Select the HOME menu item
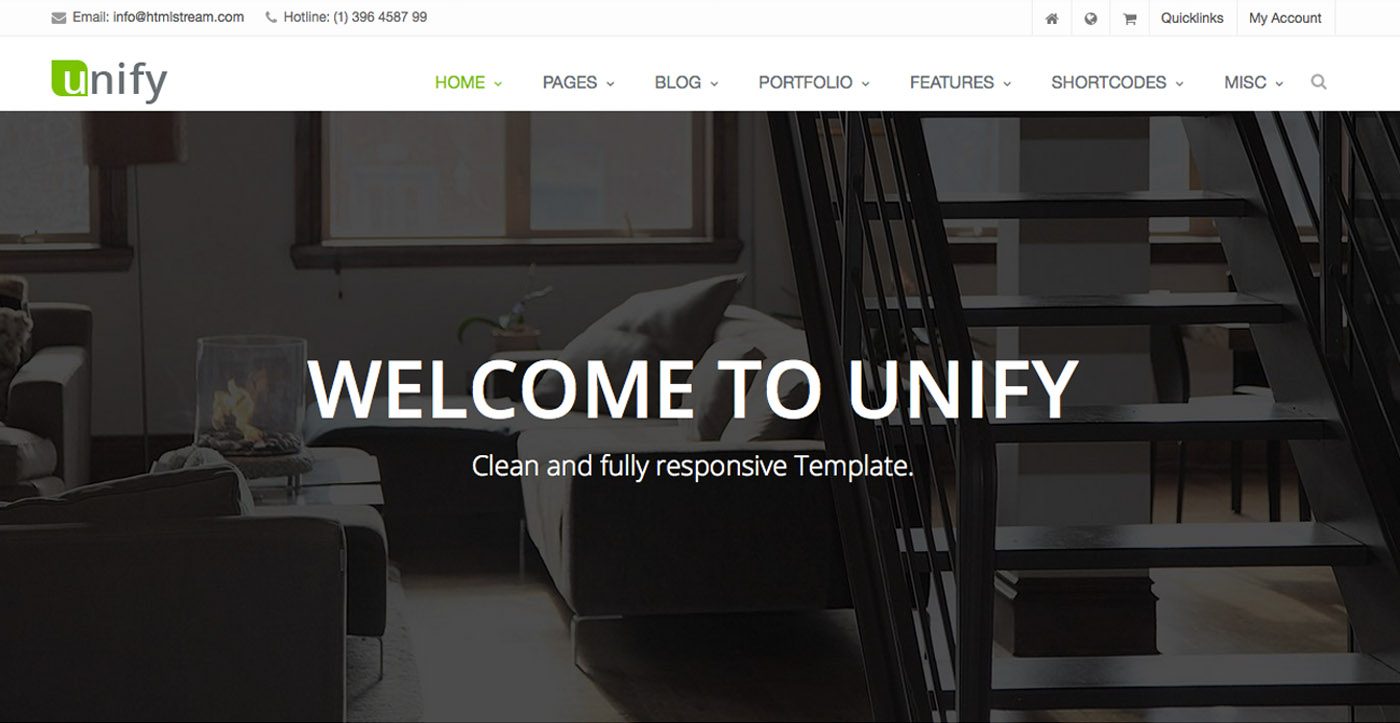 coord(460,82)
